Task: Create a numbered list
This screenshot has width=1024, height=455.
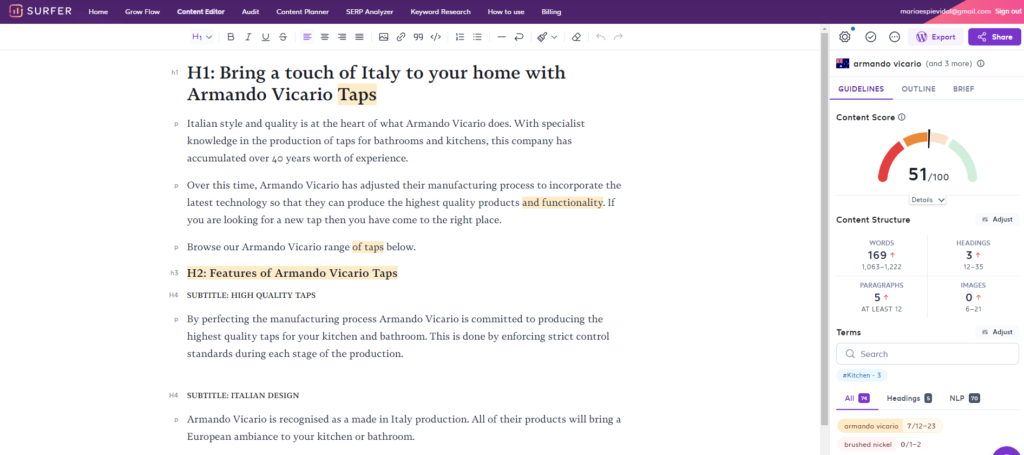Action: point(460,37)
